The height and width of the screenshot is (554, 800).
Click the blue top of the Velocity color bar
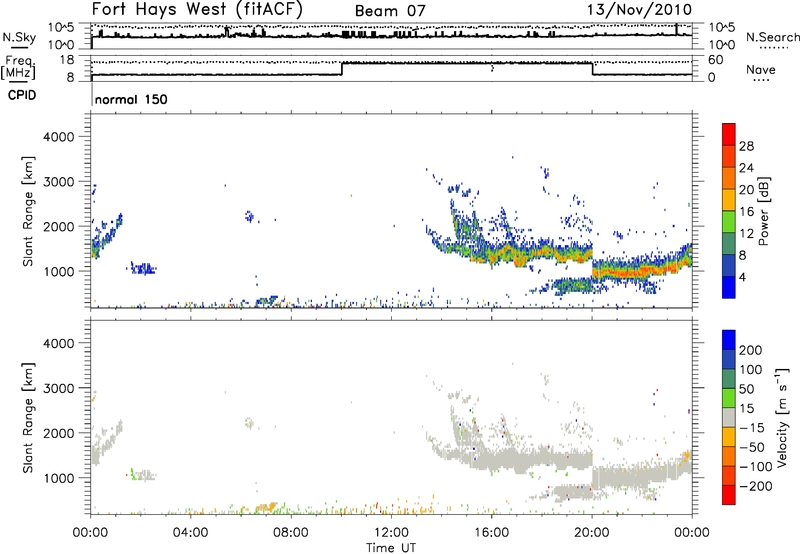point(729,340)
